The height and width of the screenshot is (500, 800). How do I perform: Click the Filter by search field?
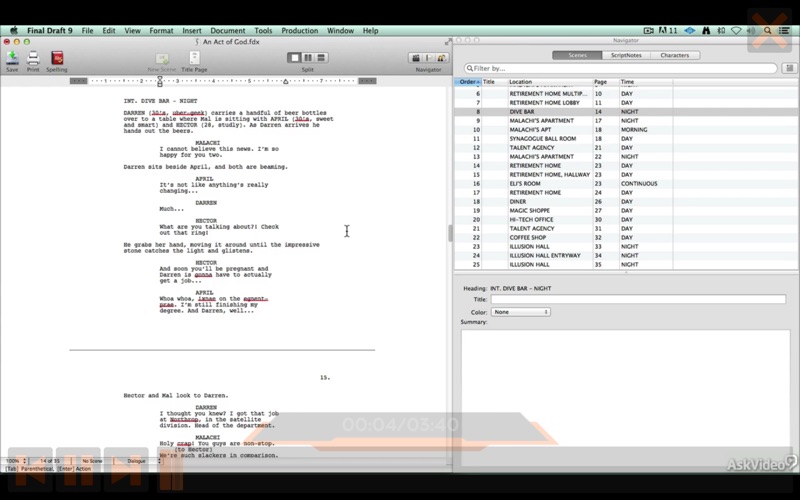(620, 68)
